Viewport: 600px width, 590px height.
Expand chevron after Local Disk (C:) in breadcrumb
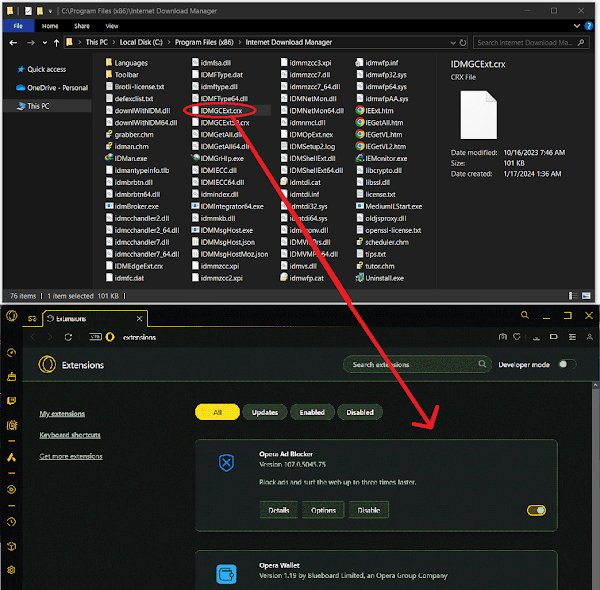(x=169, y=42)
